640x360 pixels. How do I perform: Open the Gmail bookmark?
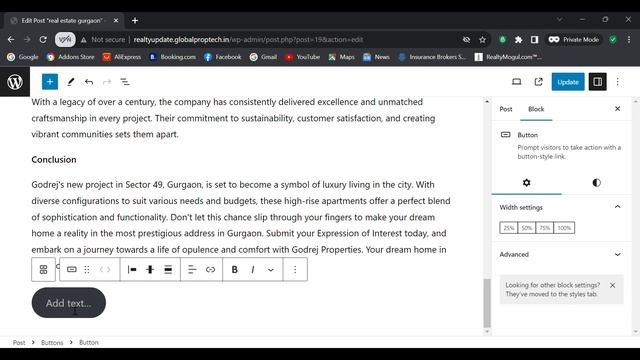click(x=263, y=57)
